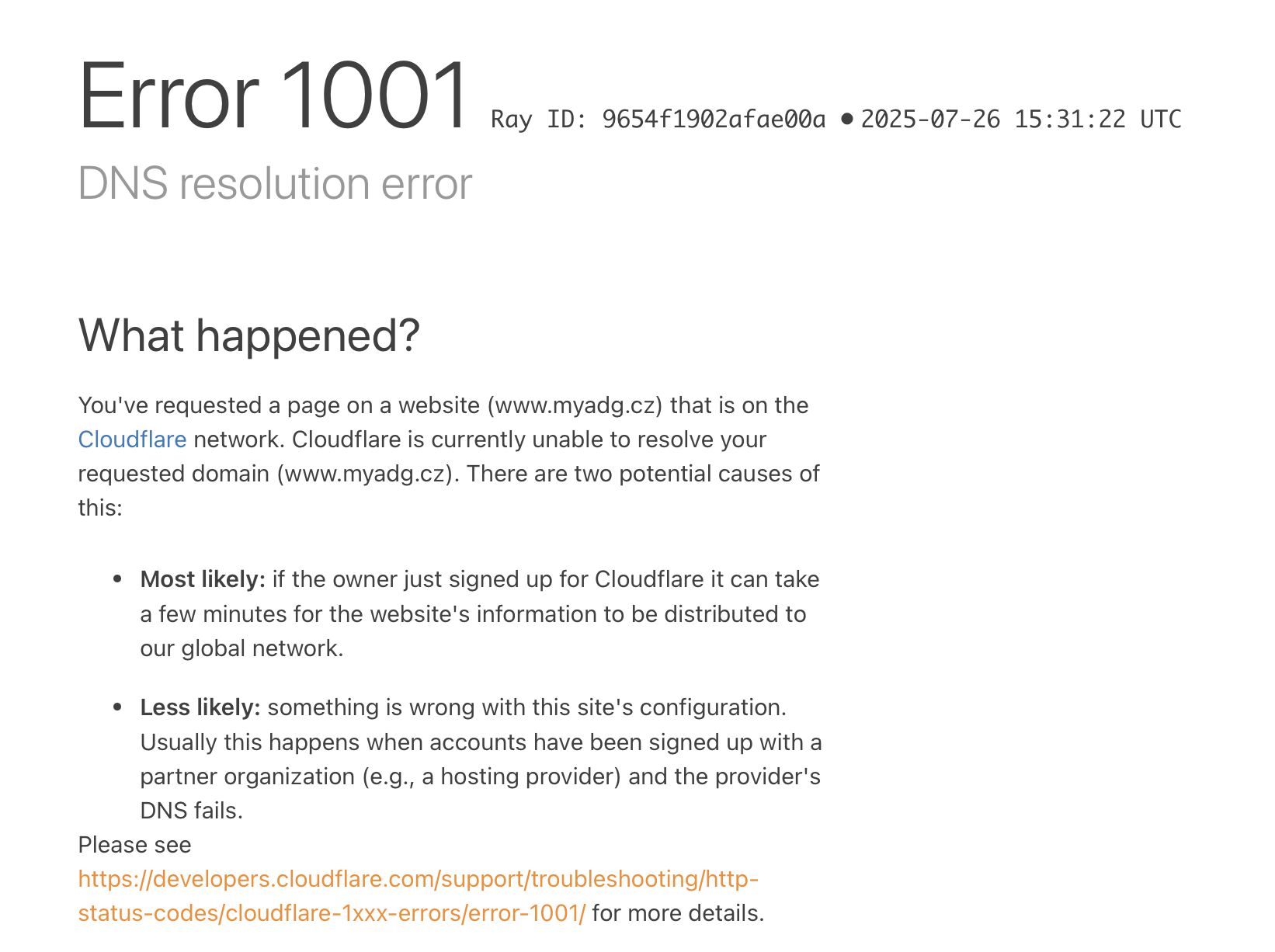
Task: Click the dot separator after Ray ID
Action: 846,119
